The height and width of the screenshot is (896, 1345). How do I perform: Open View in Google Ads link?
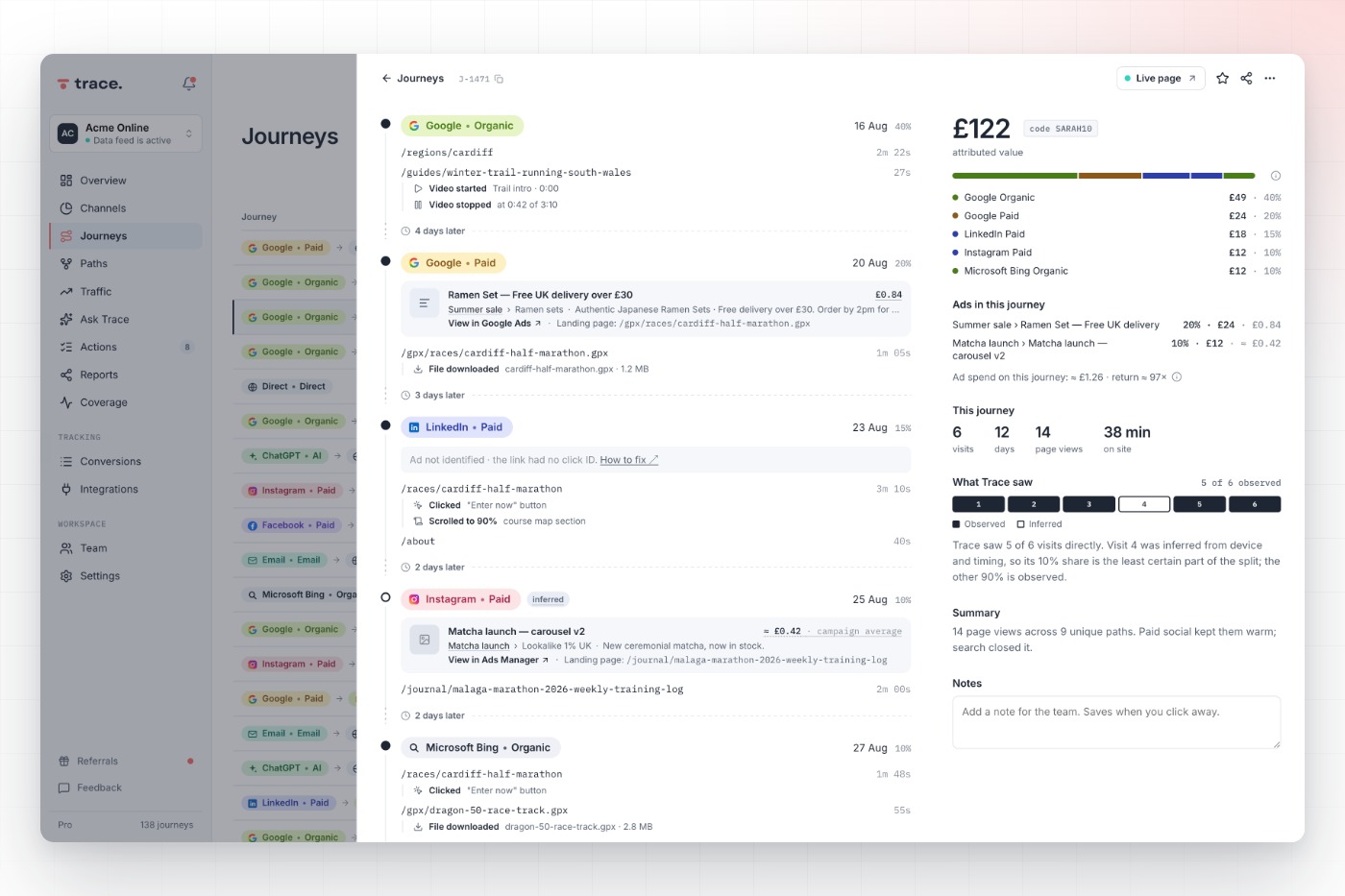(495, 324)
